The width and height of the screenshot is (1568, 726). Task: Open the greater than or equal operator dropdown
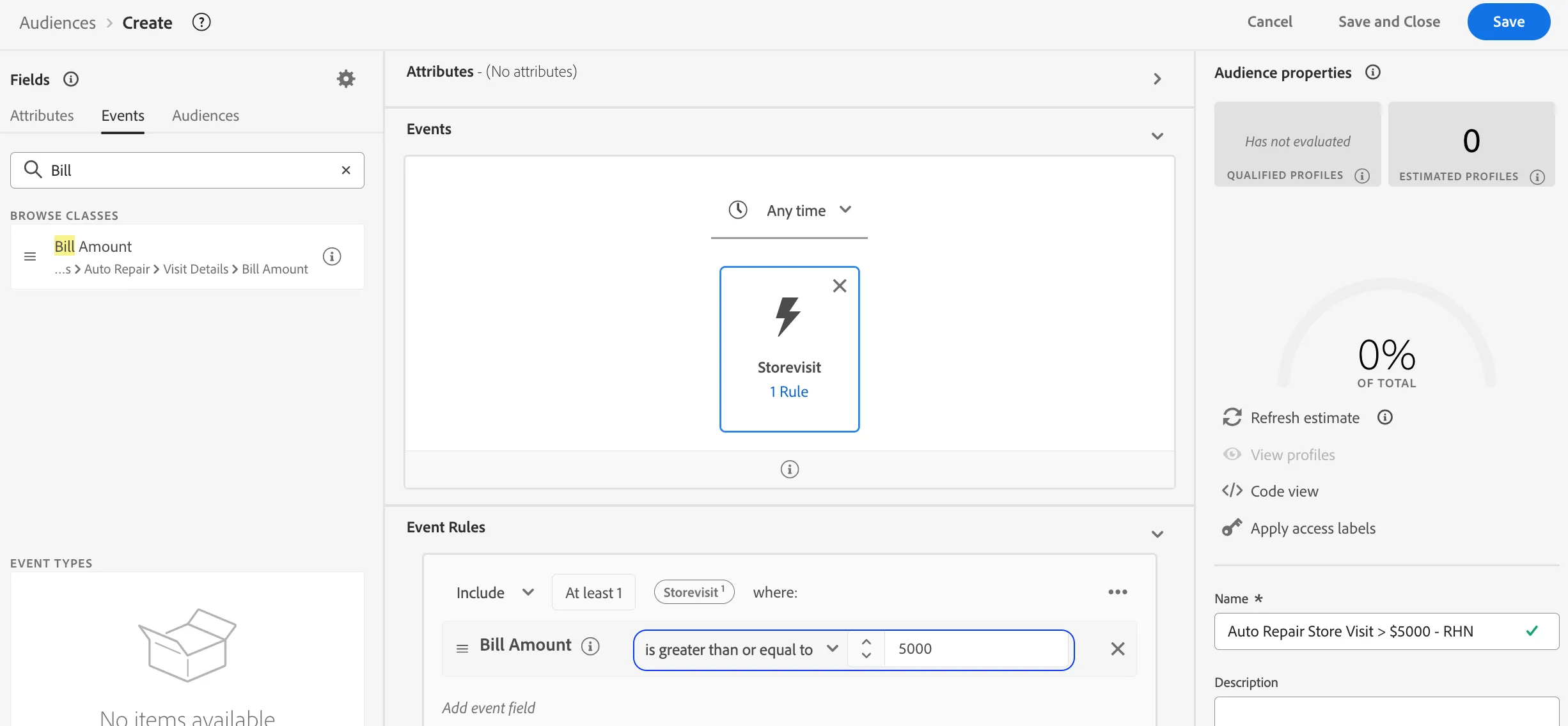click(x=742, y=649)
